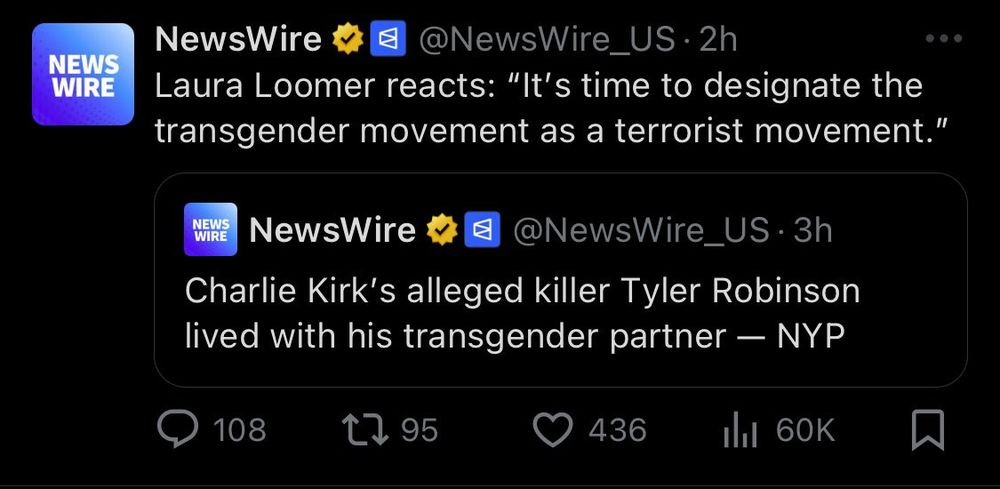Click the blue affiliate badge in quoted post
This screenshot has height=489, width=1000.
point(479,231)
